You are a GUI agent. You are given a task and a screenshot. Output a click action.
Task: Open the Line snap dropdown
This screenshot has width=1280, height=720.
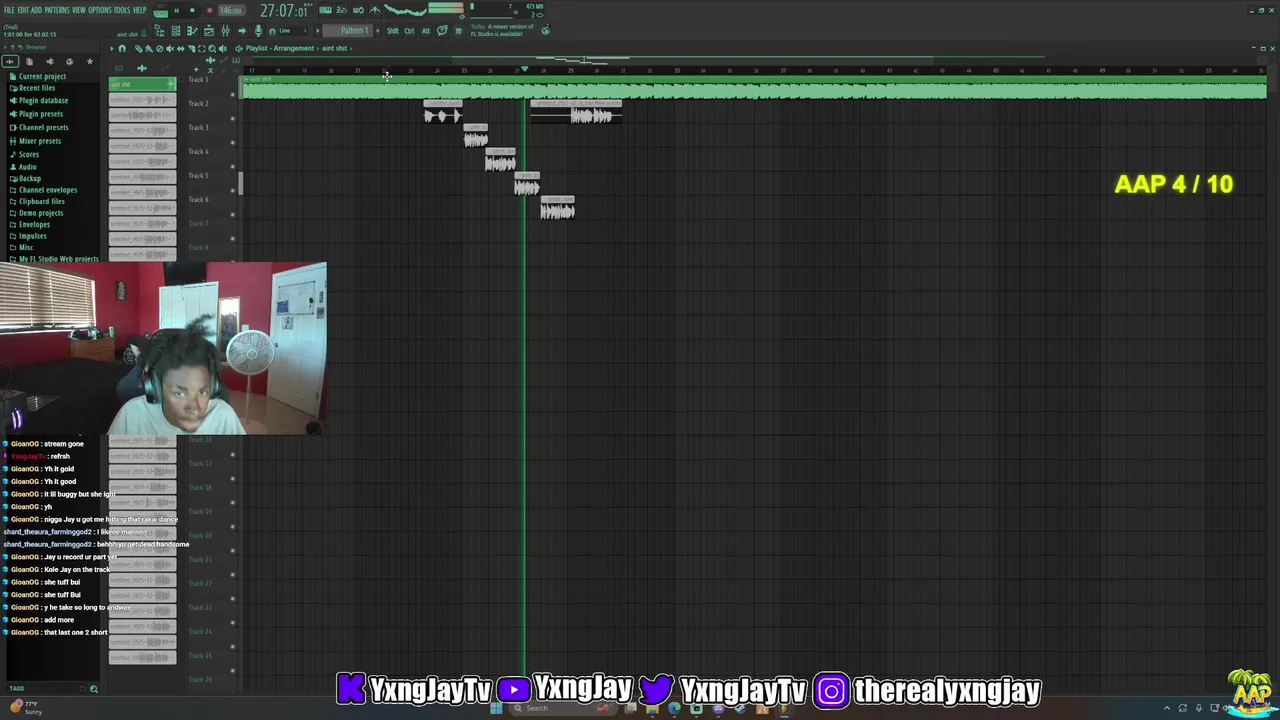point(290,31)
